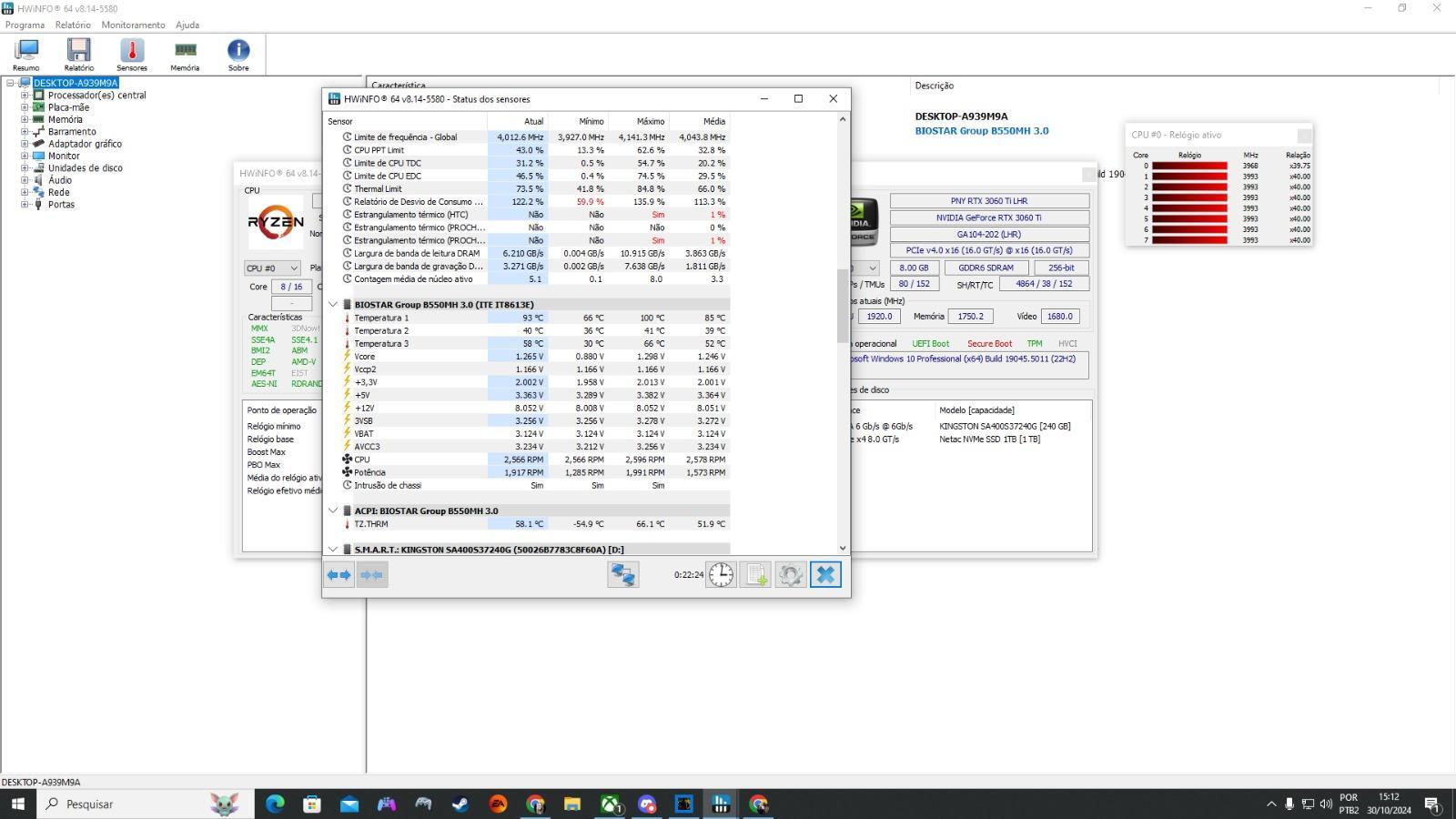Open the Mail app from the taskbar
This screenshot has width=1456, height=819.
coord(349,804)
